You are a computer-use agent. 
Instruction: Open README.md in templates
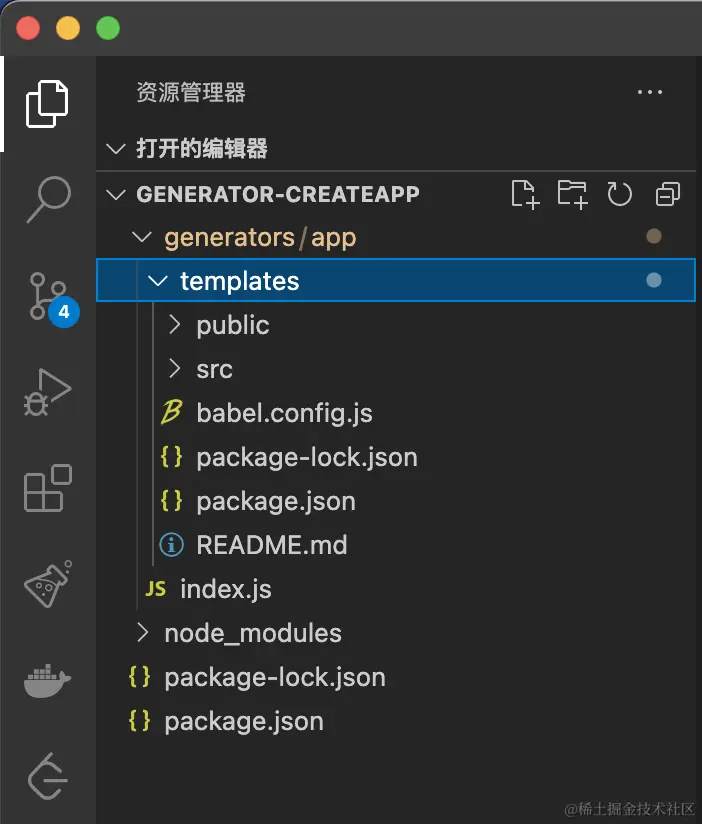[271, 545]
